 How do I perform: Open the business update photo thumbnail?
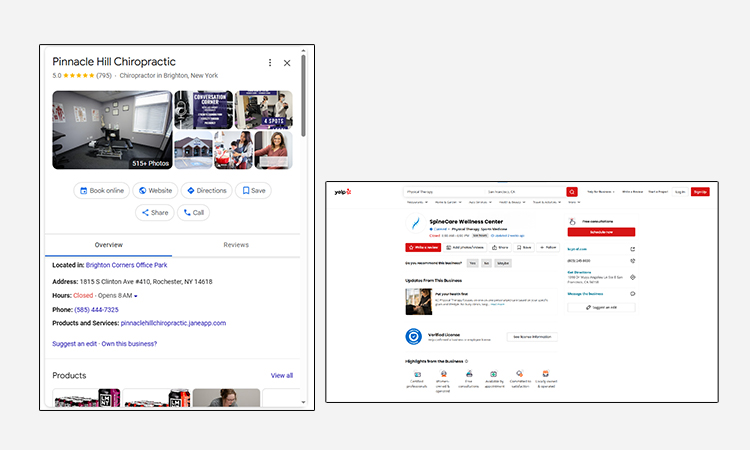[419, 302]
